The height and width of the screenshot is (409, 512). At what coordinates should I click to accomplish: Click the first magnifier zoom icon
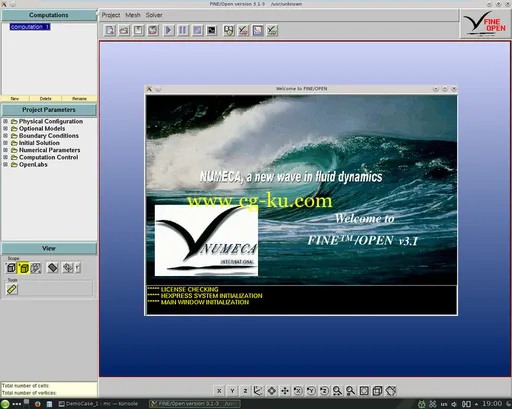pos(337,391)
